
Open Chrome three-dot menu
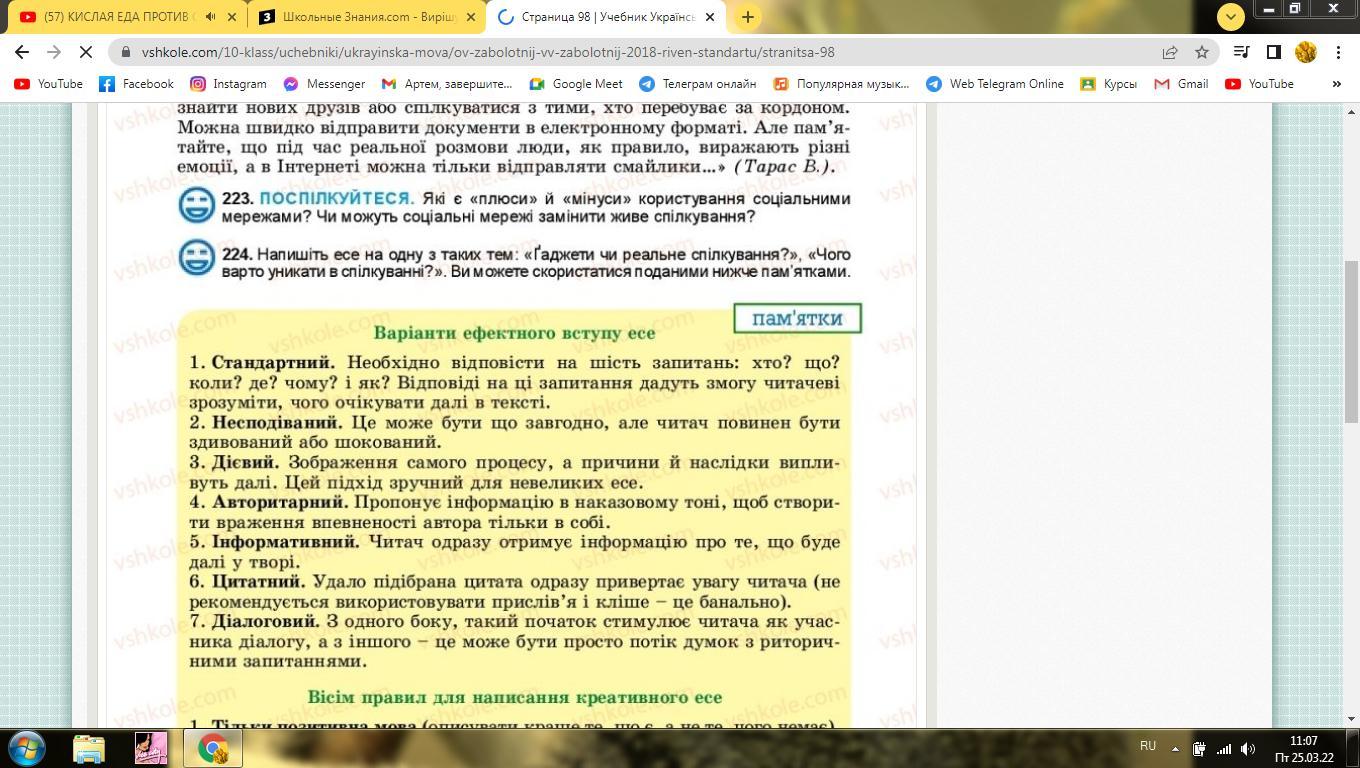[1338, 52]
